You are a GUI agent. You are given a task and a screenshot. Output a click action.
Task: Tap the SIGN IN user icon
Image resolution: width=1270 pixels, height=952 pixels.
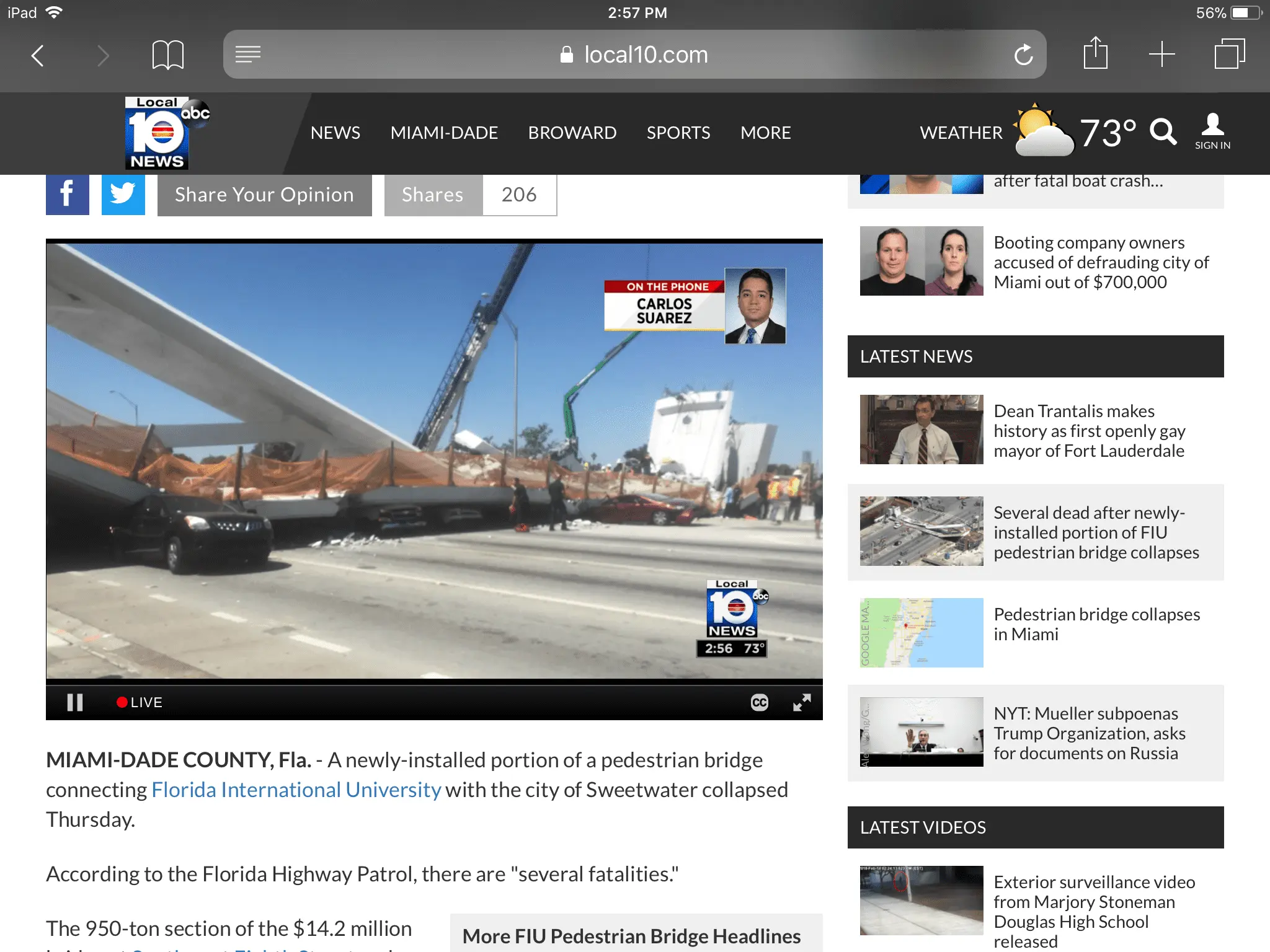tap(1213, 131)
